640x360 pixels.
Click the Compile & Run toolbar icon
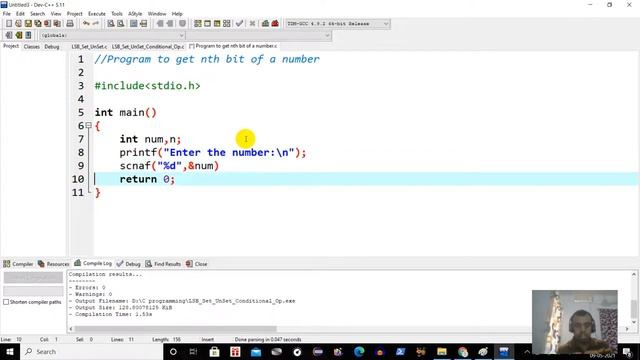tap(217, 24)
